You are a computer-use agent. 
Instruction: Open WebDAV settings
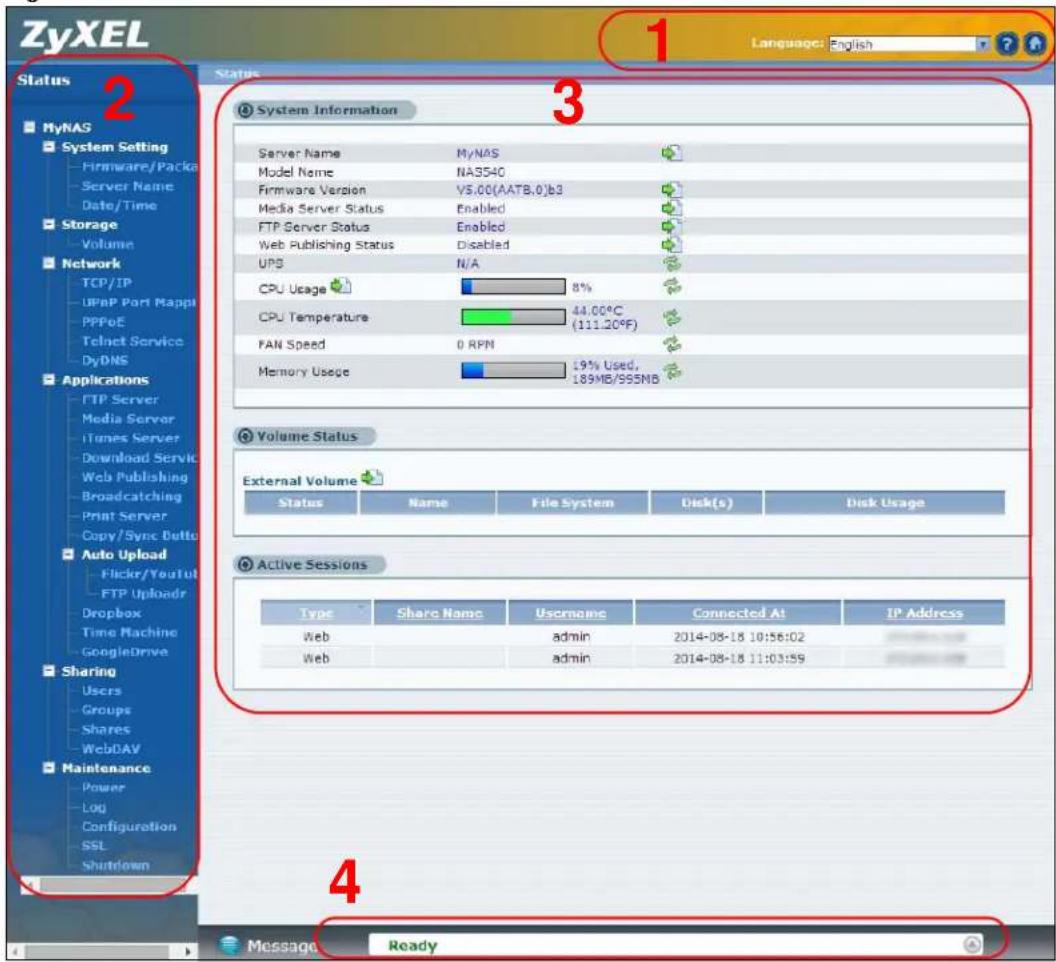pyautogui.click(x=111, y=748)
